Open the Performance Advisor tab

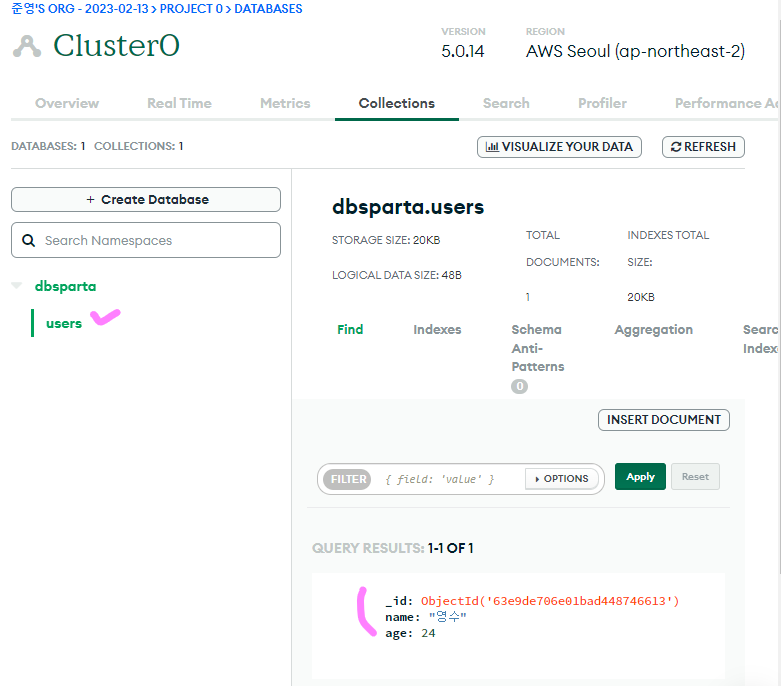point(726,103)
